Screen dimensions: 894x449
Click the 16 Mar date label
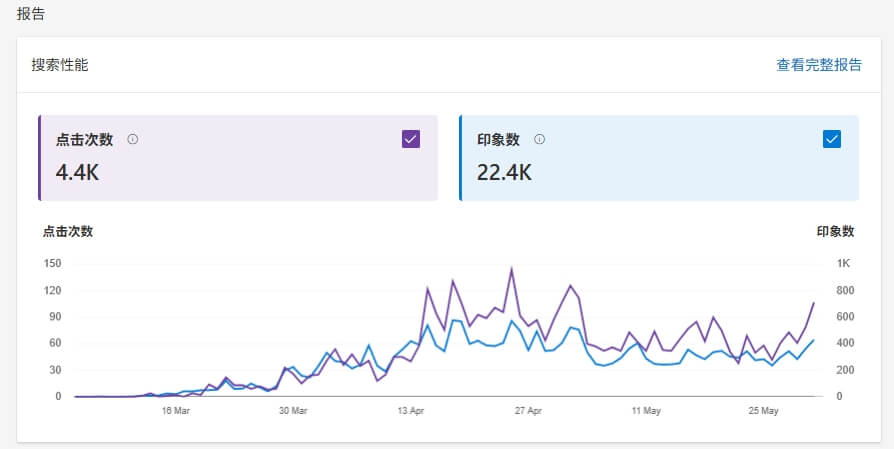pyautogui.click(x=175, y=410)
